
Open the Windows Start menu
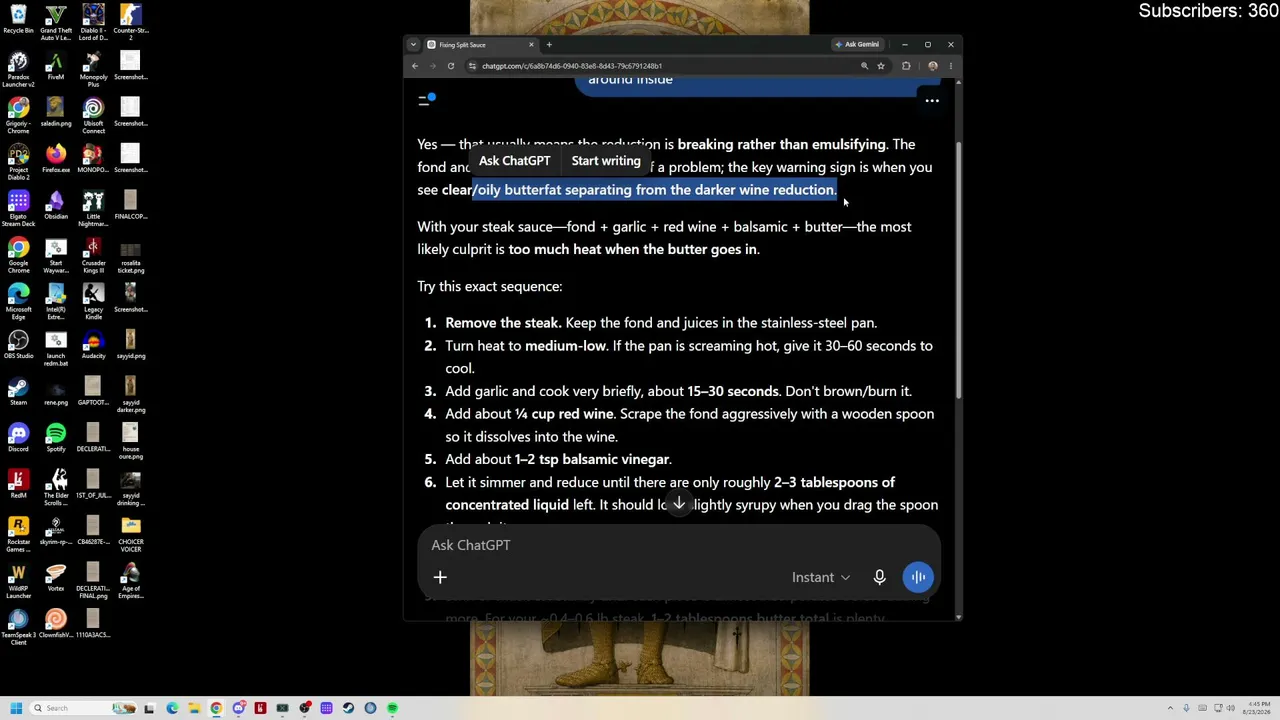(15, 708)
